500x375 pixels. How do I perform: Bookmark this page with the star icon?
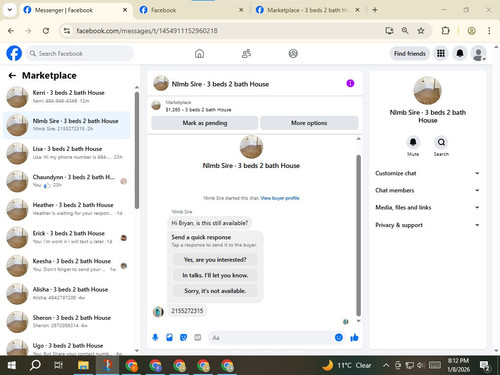point(421,31)
